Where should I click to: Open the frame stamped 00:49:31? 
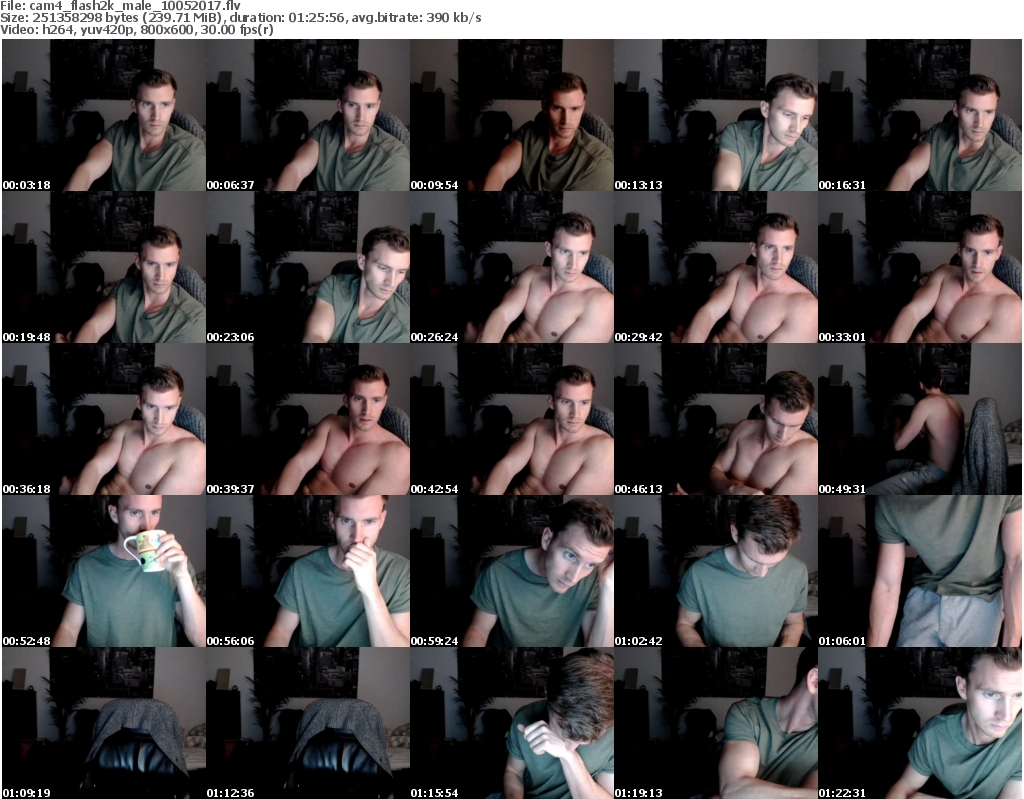click(920, 419)
